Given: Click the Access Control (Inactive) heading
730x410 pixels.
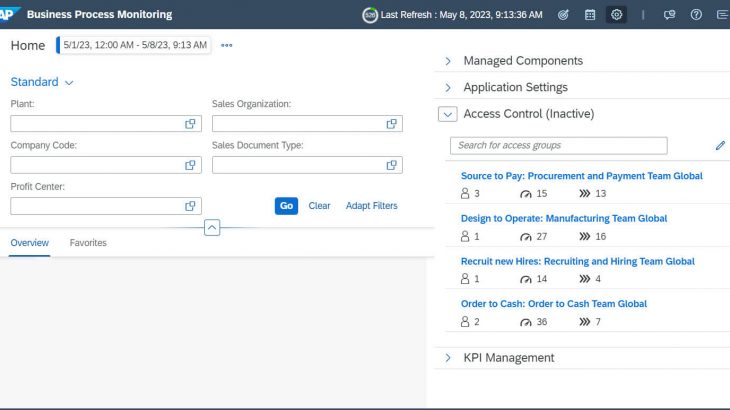Looking at the screenshot, I should click(529, 114).
